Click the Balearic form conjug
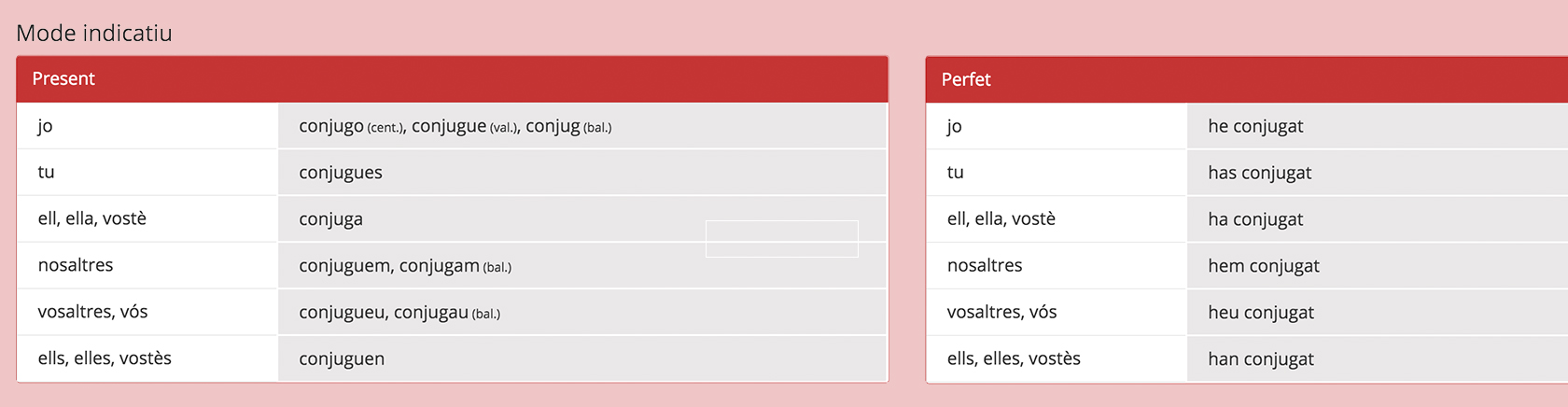 [x=553, y=126]
